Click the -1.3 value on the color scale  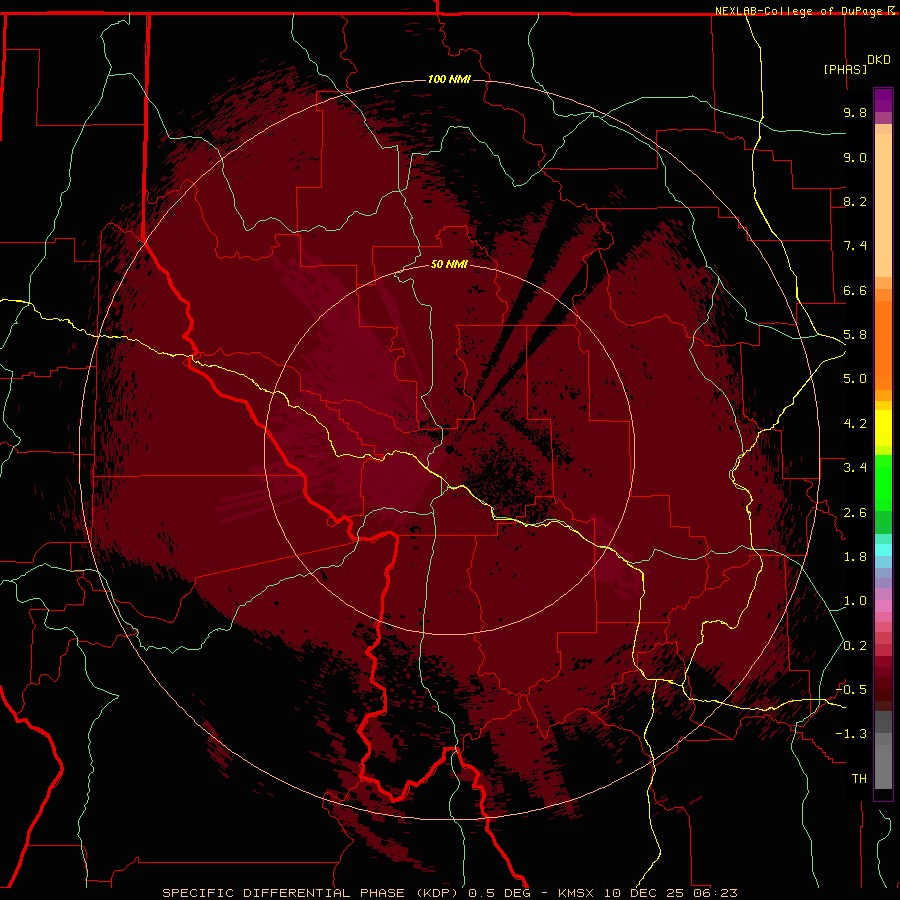click(x=851, y=734)
